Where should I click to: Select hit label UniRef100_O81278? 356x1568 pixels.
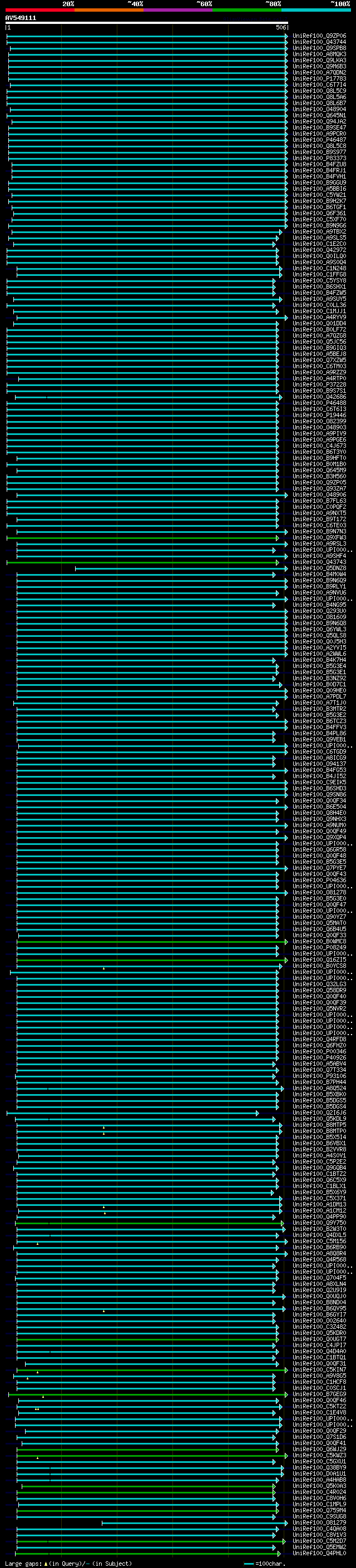319,892
